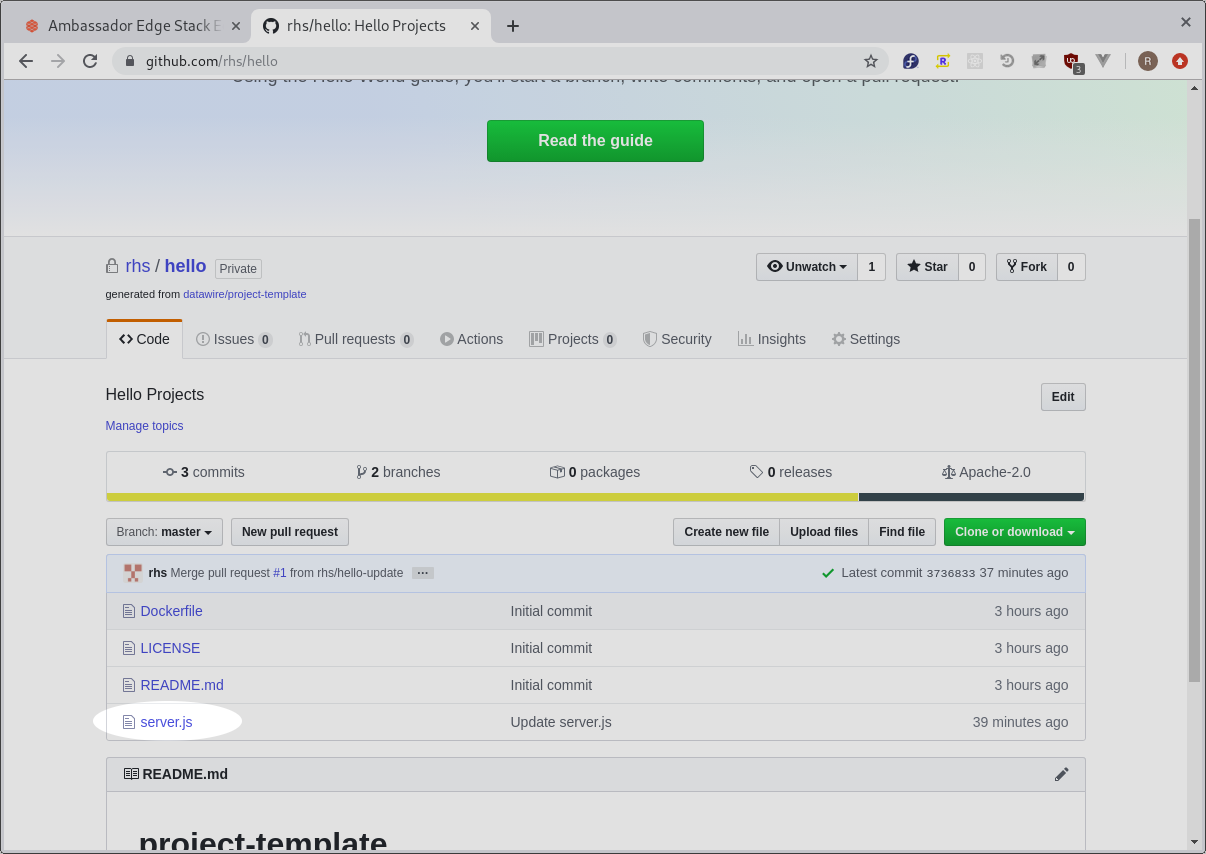Click the Fedora-style blue extension icon

pyautogui.click(x=910, y=61)
